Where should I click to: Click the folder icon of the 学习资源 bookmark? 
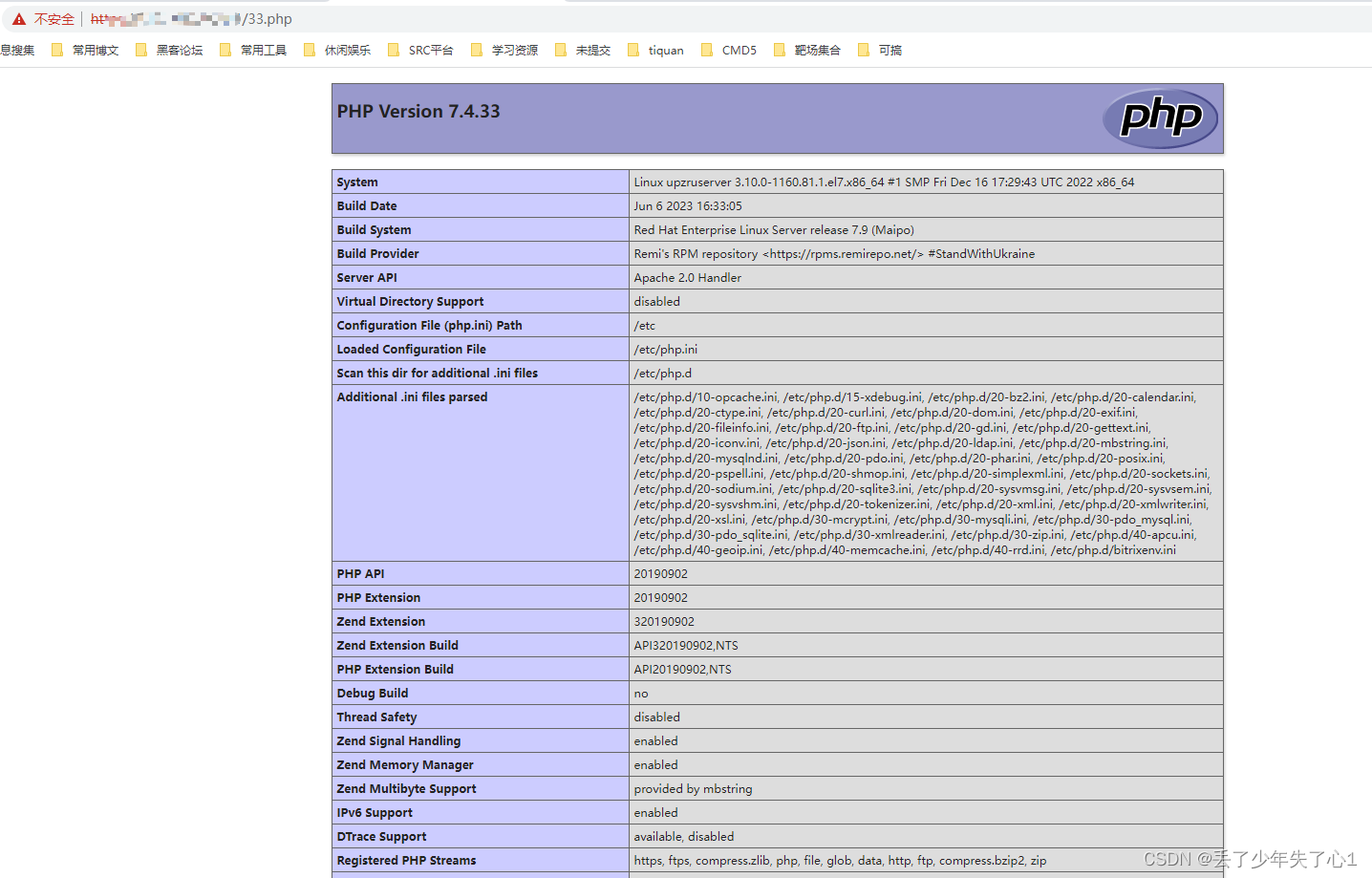click(477, 51)
